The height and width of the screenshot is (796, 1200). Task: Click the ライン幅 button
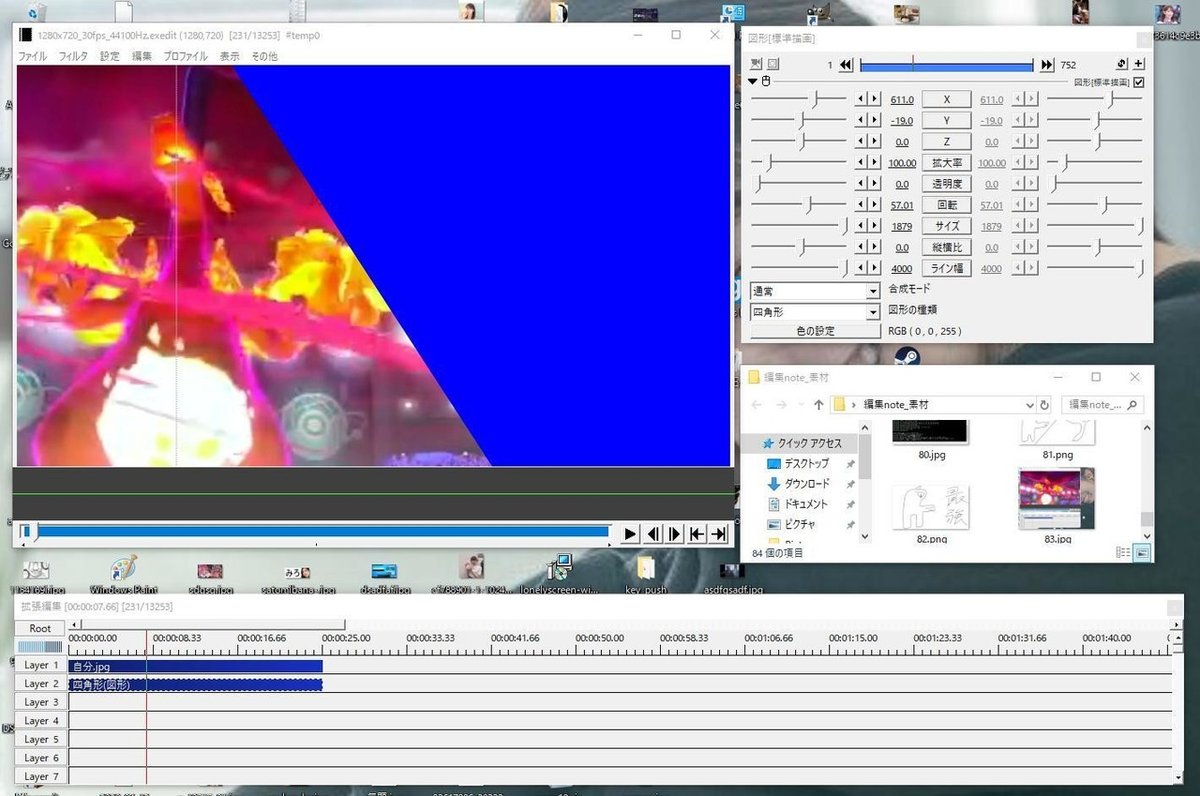coord(946,268)
